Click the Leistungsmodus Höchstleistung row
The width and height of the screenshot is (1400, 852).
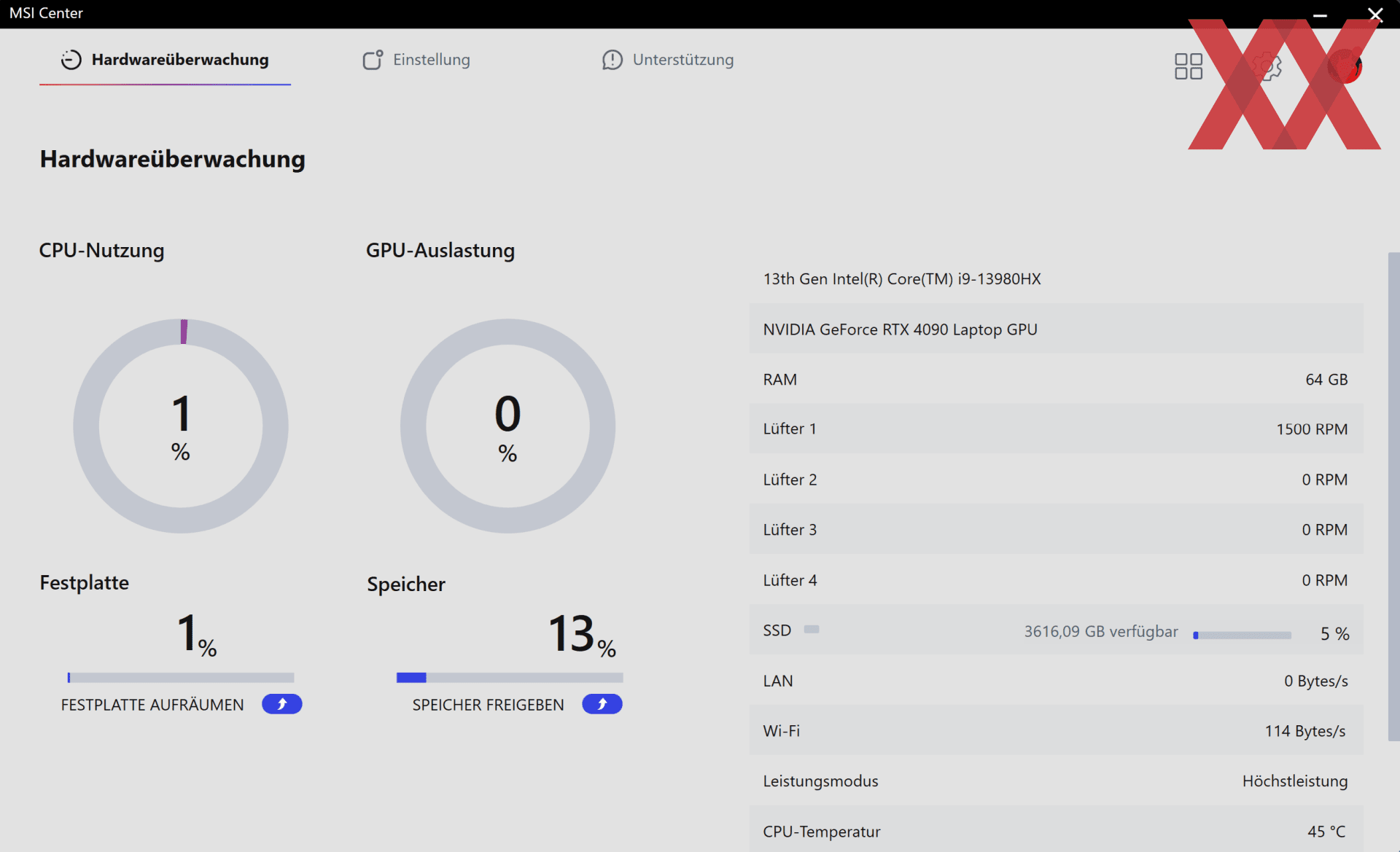coord(1056,781)
